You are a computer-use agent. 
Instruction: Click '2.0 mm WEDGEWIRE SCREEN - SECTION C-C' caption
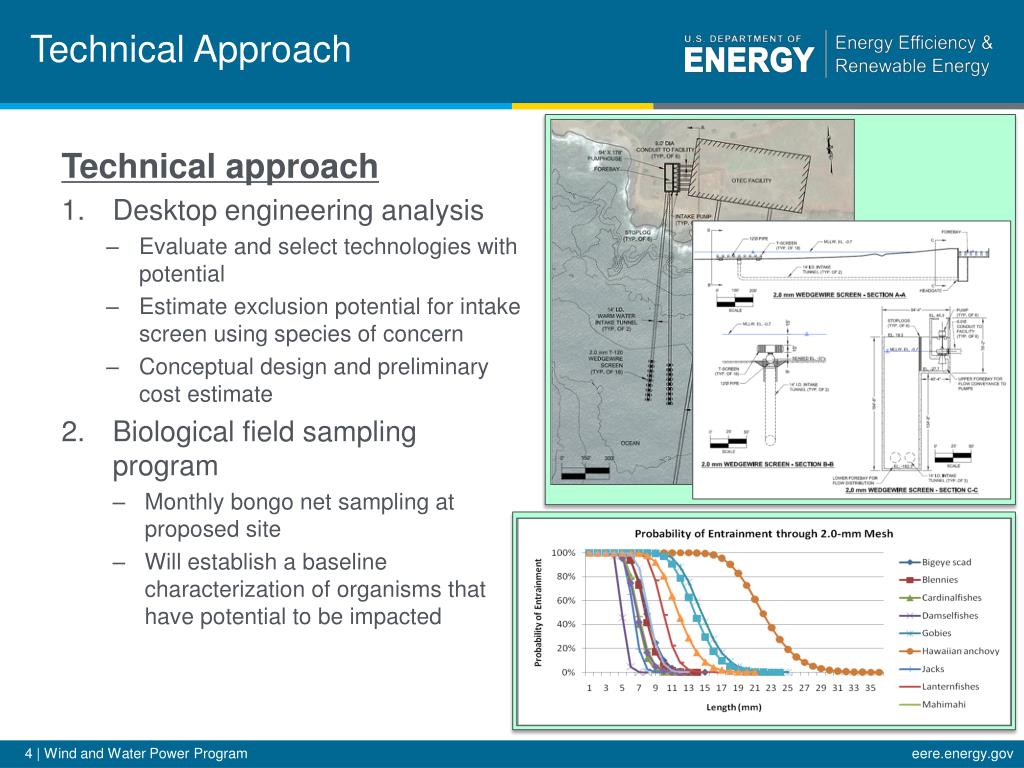point(912,490)
